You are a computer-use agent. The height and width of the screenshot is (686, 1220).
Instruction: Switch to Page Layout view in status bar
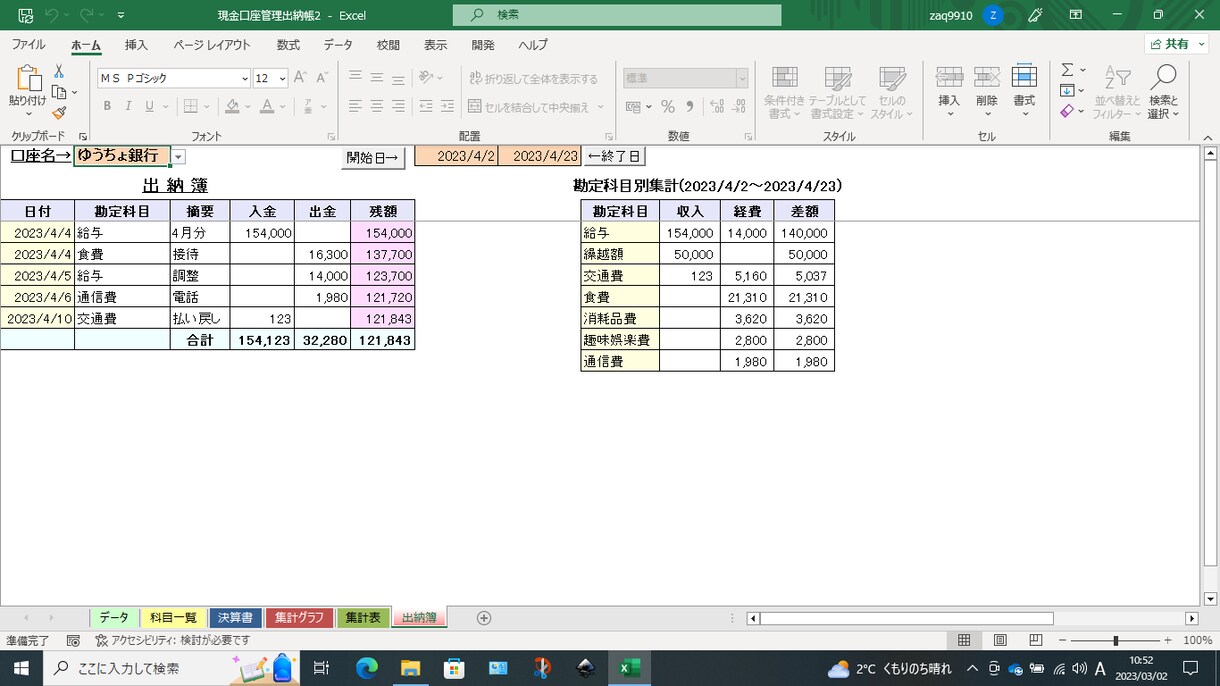[1000, 640]
